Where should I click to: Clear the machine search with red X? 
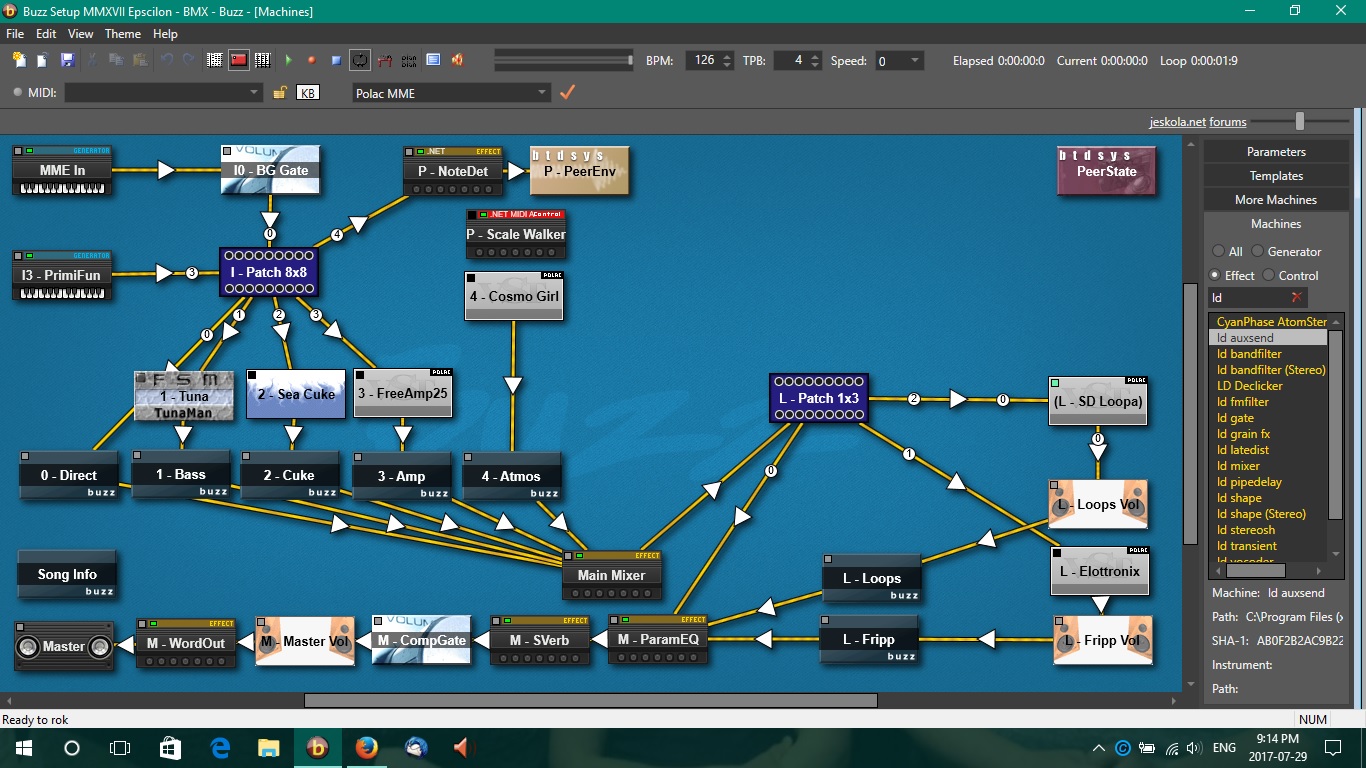(1297, 298)
